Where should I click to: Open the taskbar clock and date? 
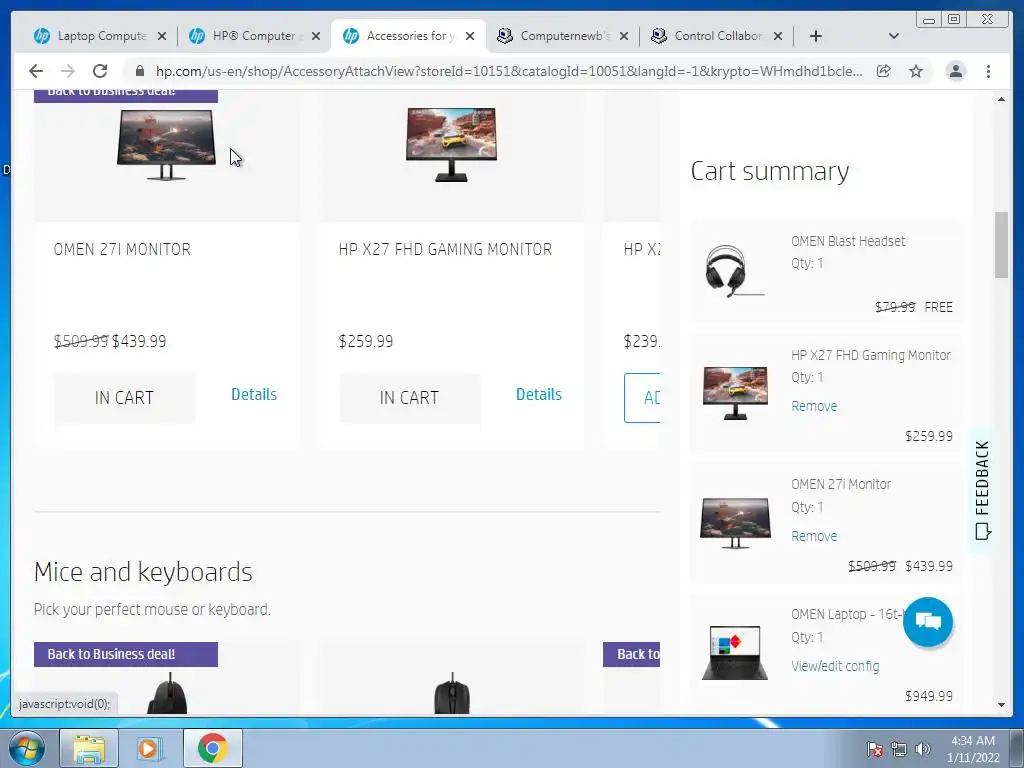click(973, 749)
